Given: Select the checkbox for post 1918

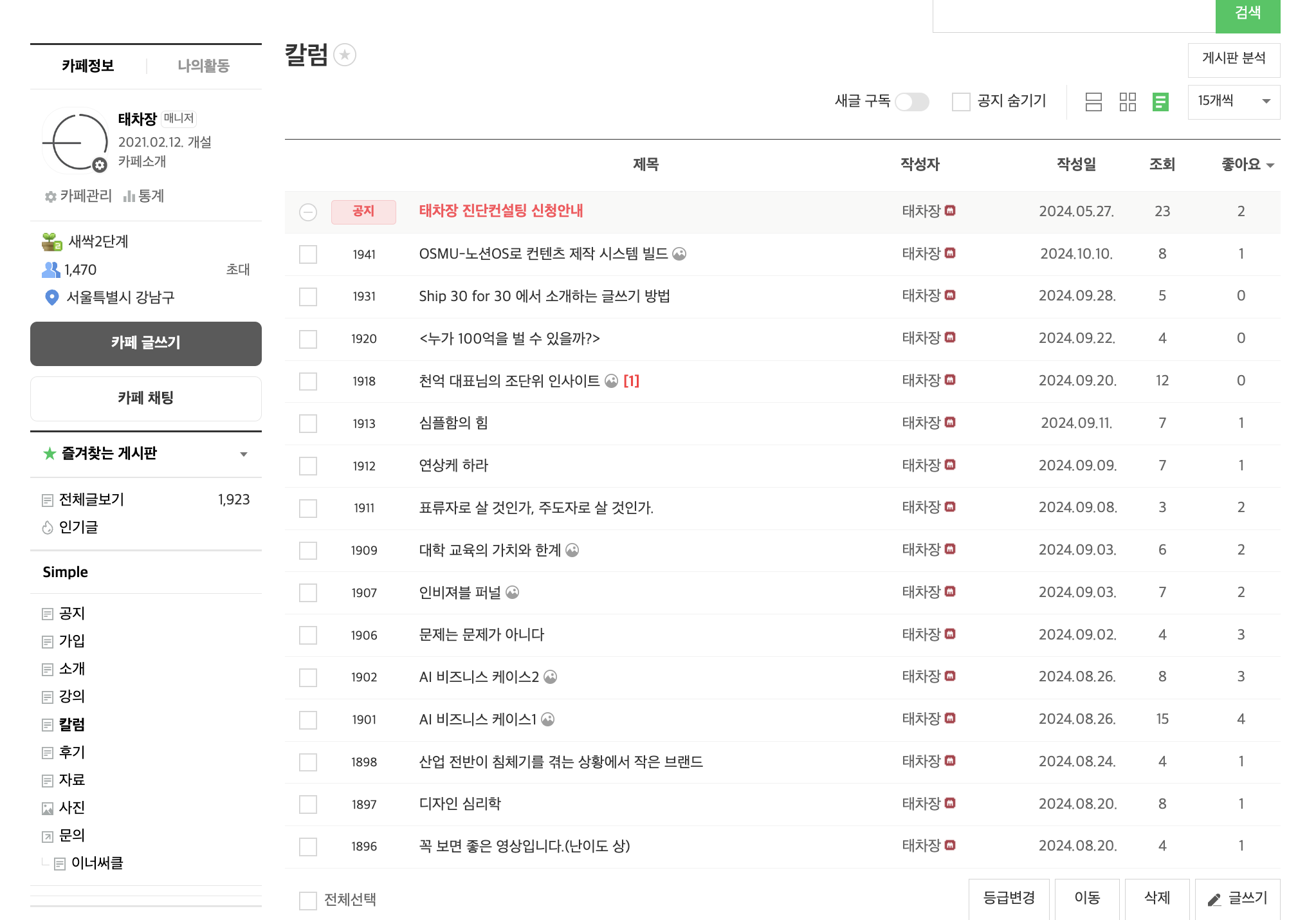Looking at the screenshot, I should click(308, 381).
